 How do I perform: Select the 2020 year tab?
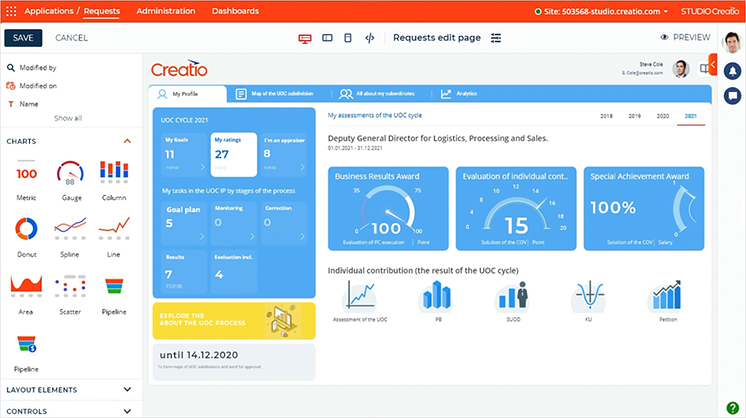click(x=663, y=116)
